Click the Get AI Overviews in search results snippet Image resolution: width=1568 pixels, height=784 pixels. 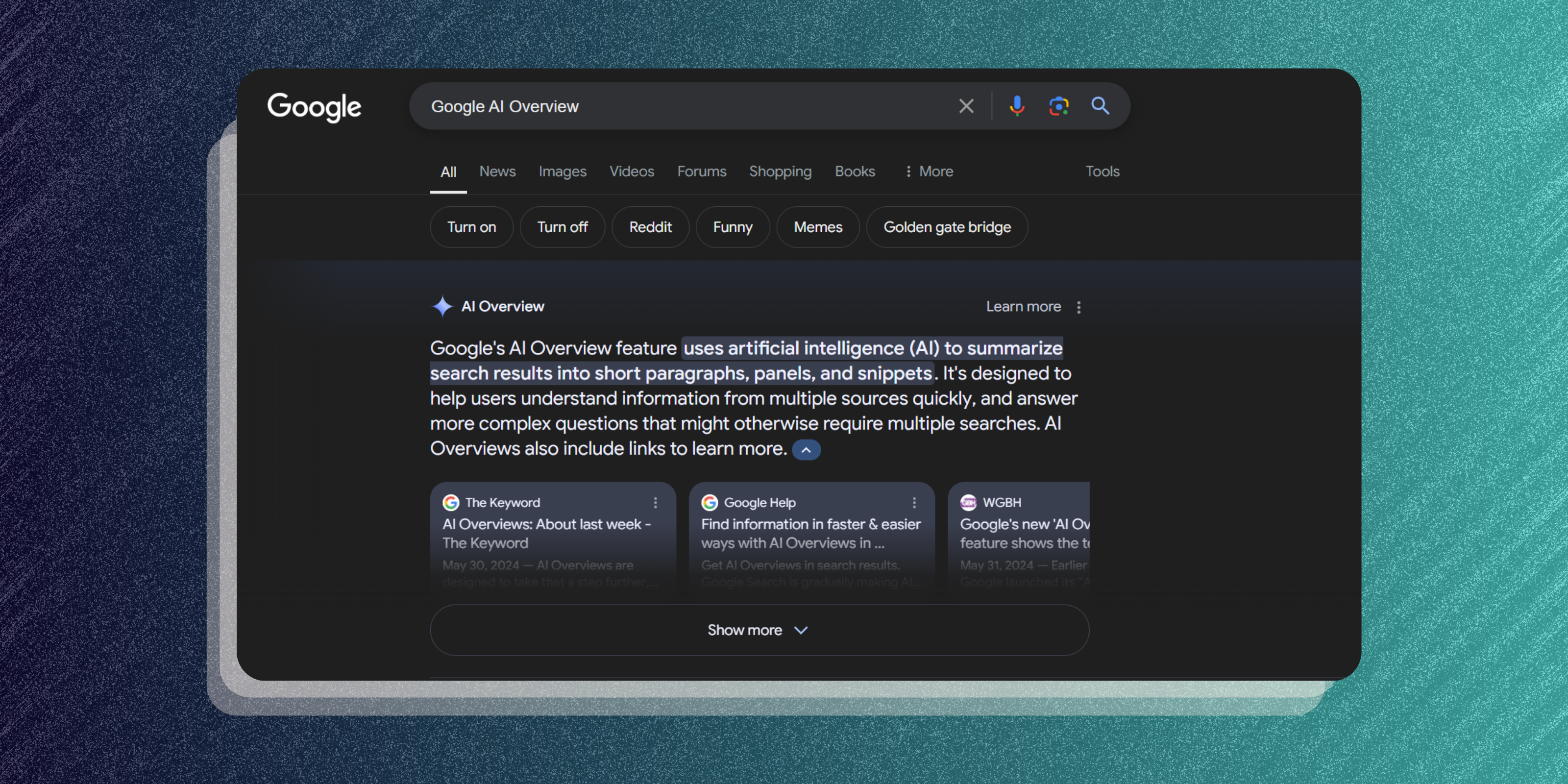pyautogui.click(x=811, y=573)
